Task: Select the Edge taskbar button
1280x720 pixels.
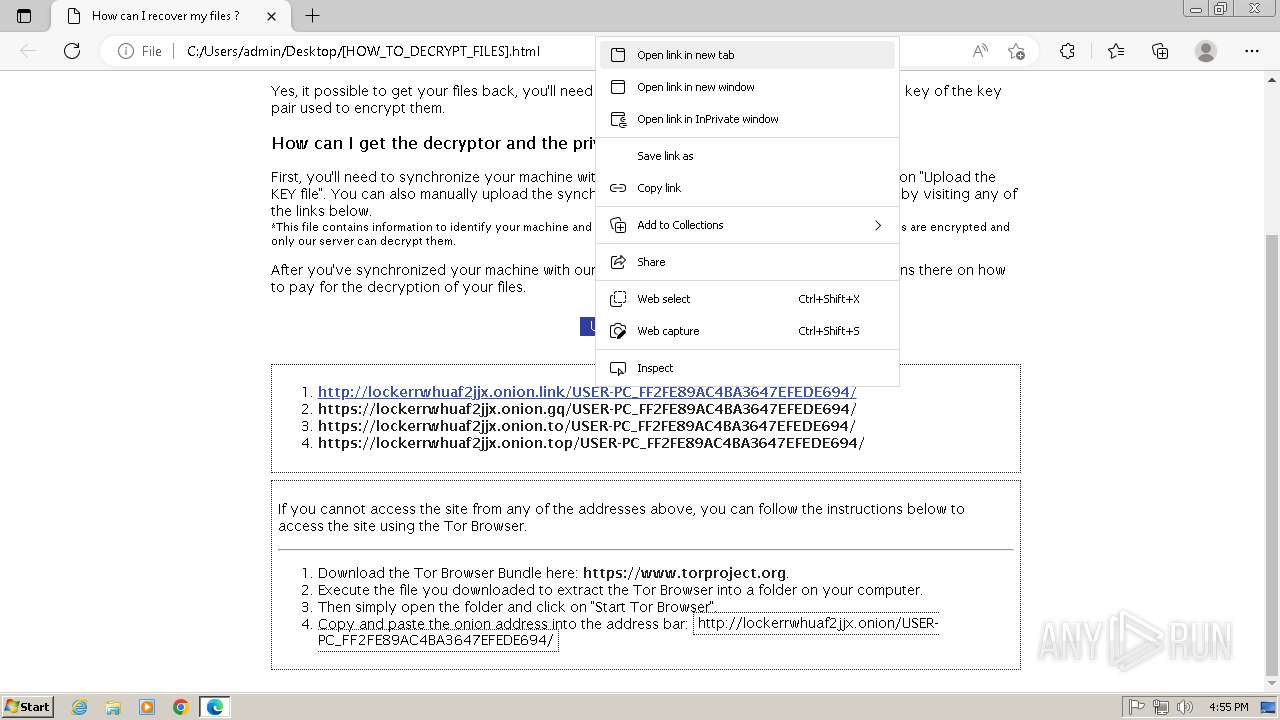Action: (x=215, y=707)
